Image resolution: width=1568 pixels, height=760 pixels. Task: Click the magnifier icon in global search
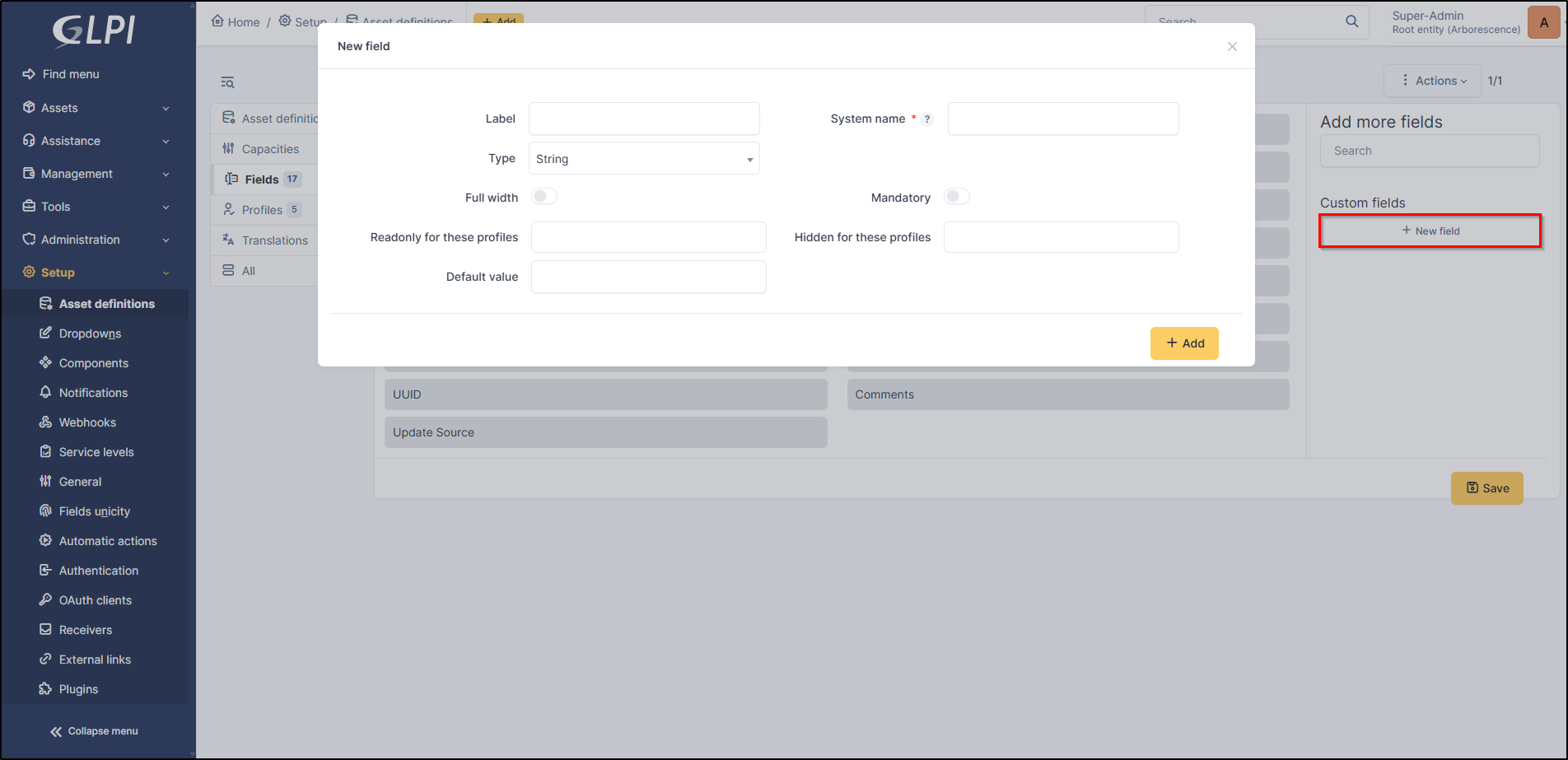[1351, 21]
